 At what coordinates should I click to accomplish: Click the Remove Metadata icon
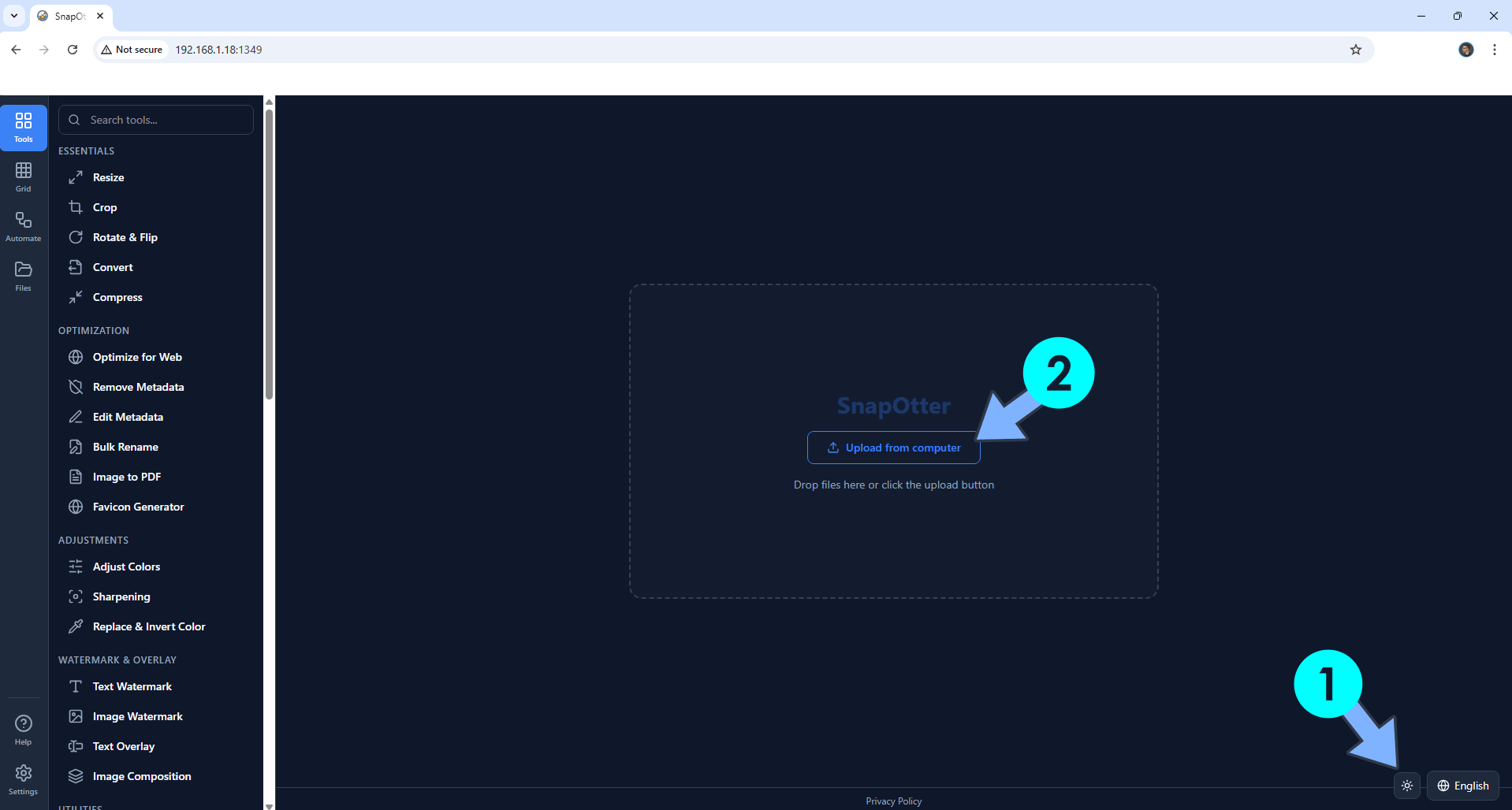[x=76, y=387]
